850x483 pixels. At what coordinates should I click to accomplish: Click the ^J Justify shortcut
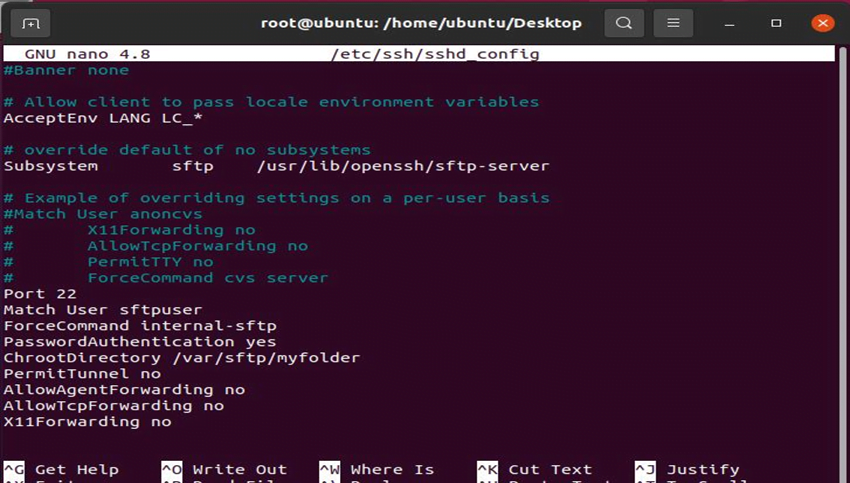click(687, 469)
